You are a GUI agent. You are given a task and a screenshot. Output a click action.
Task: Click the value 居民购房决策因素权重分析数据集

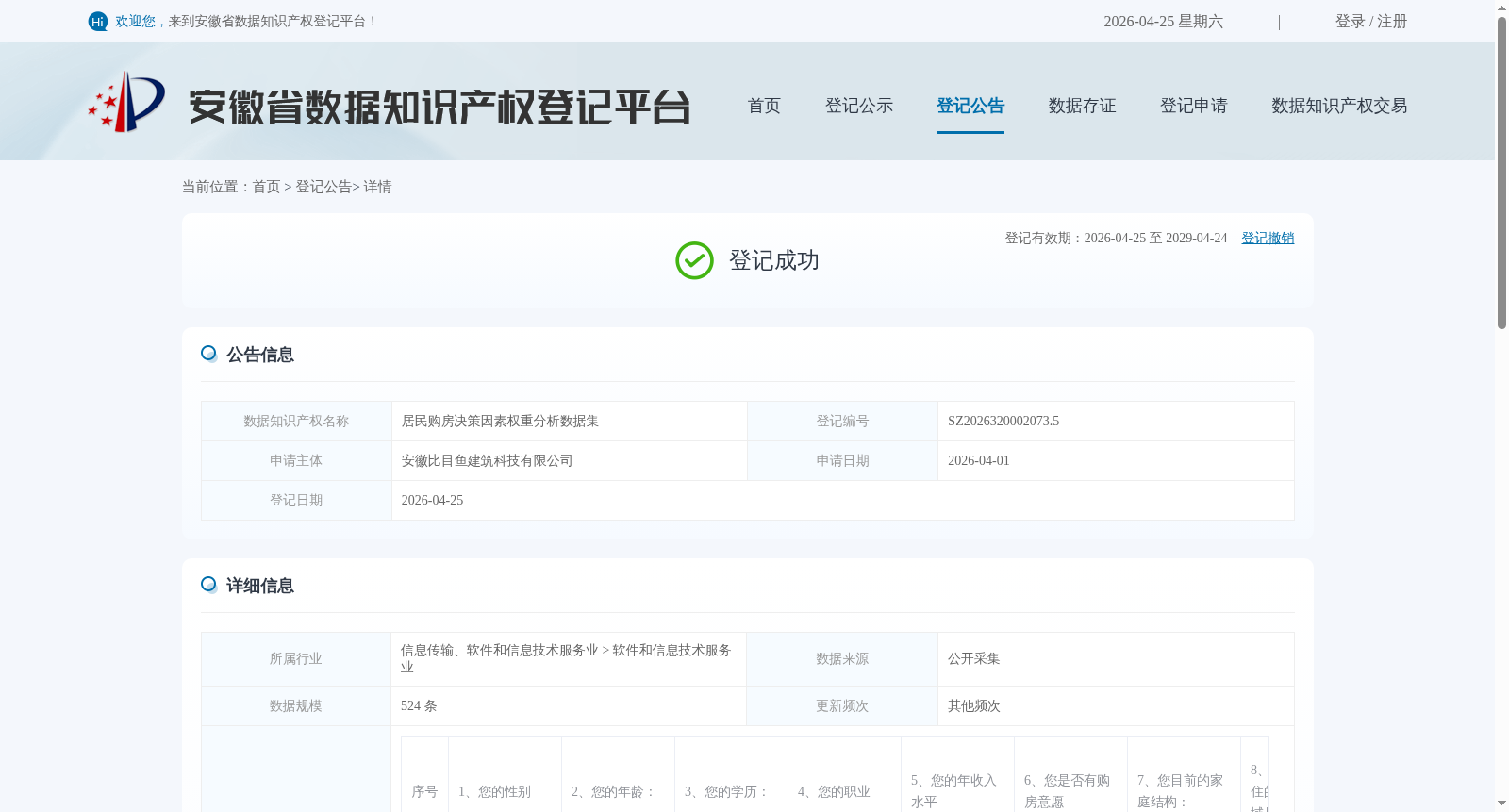pyautogui.click(x=500, y=422)
